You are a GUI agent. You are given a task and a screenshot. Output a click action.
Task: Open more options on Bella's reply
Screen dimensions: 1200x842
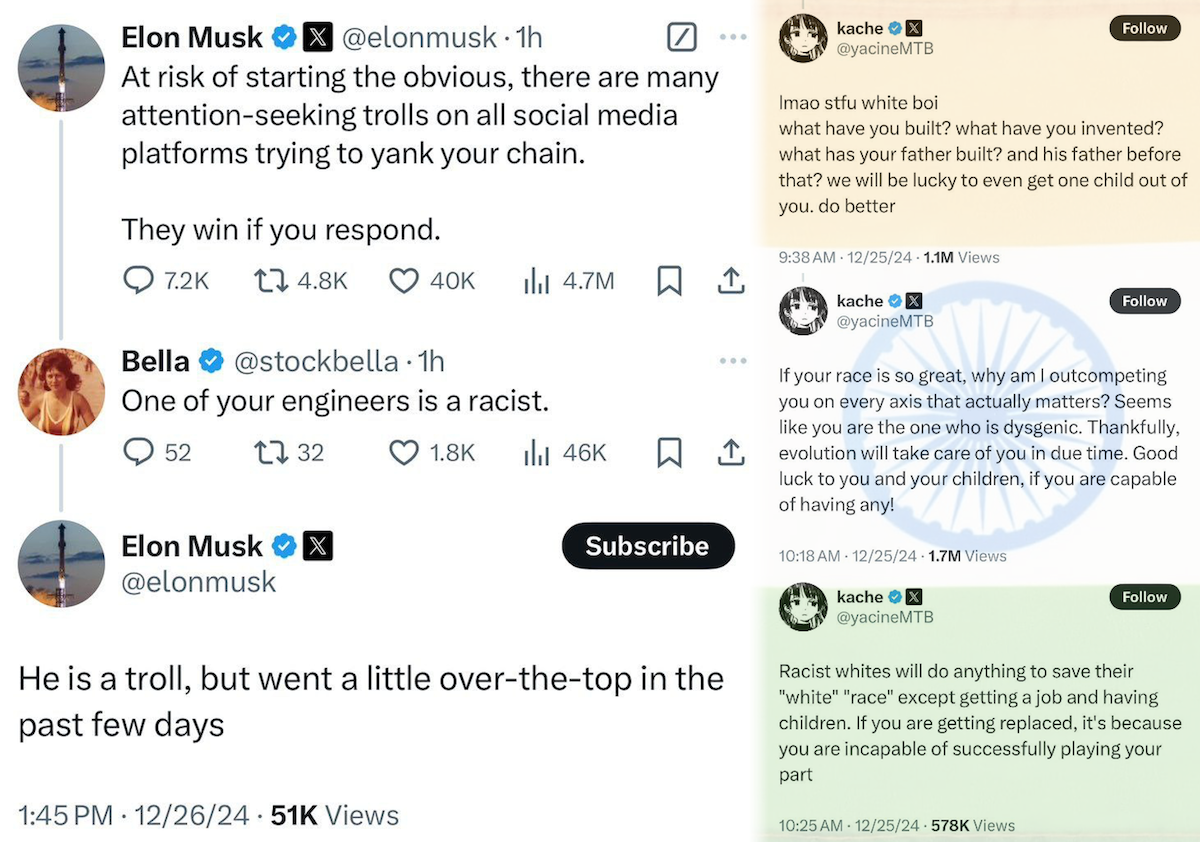click(x=733, y=361)
